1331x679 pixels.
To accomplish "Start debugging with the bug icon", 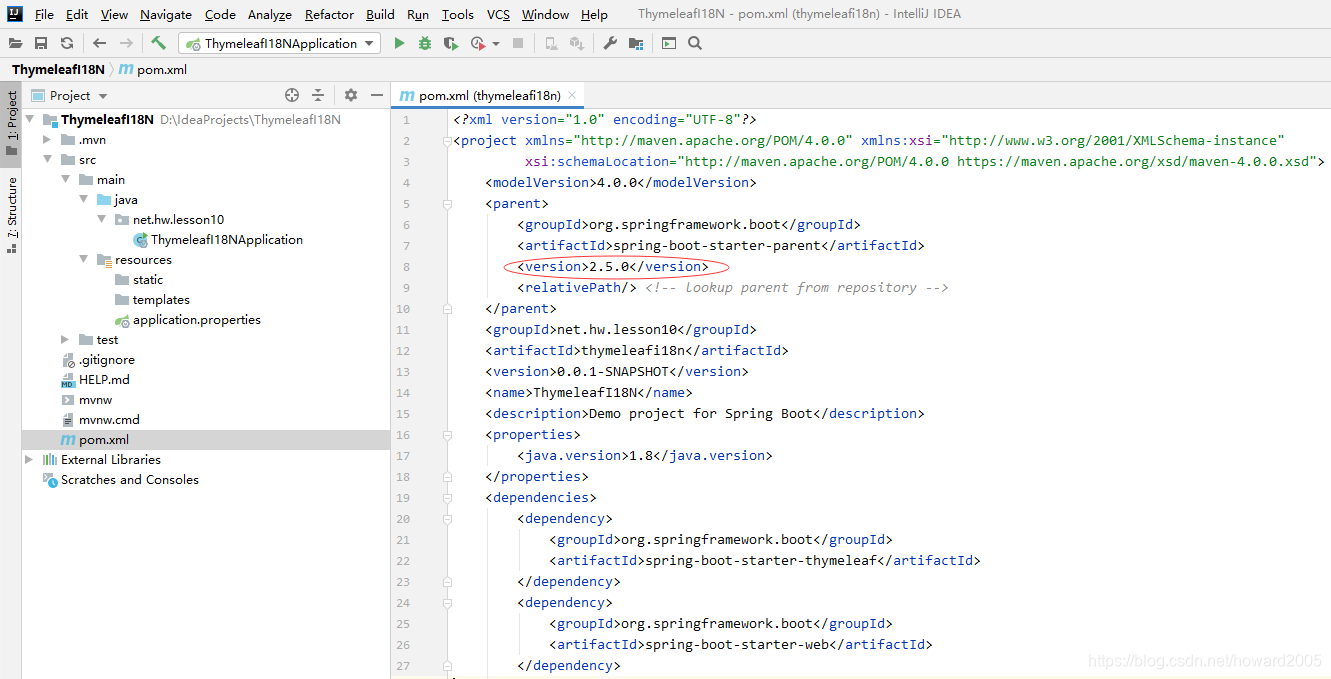I will pyautogui.click(x=425, y=43).
